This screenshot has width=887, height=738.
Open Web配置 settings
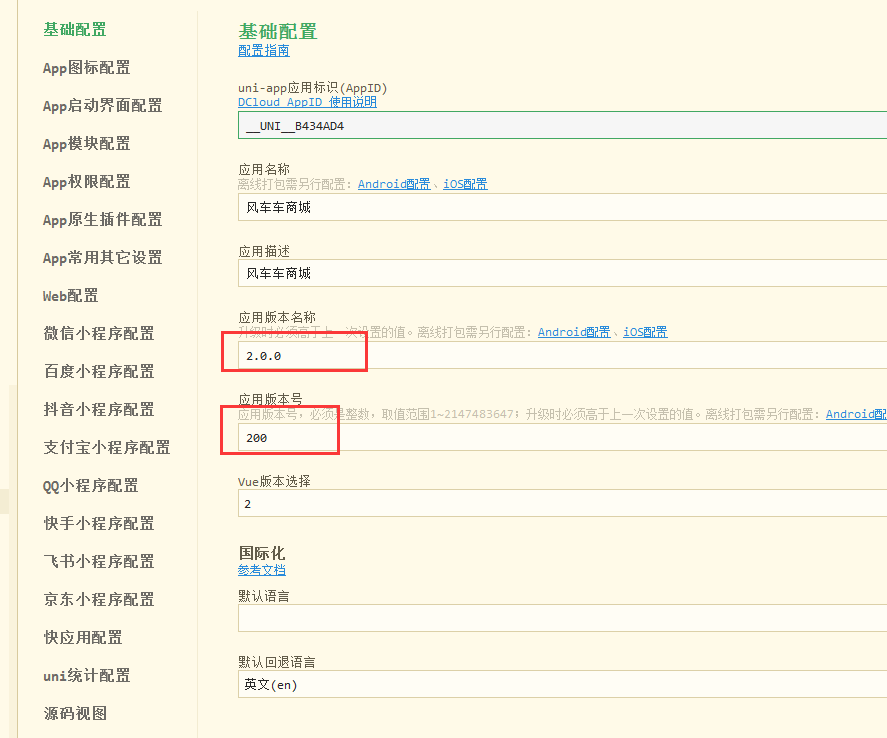(69, 295)
